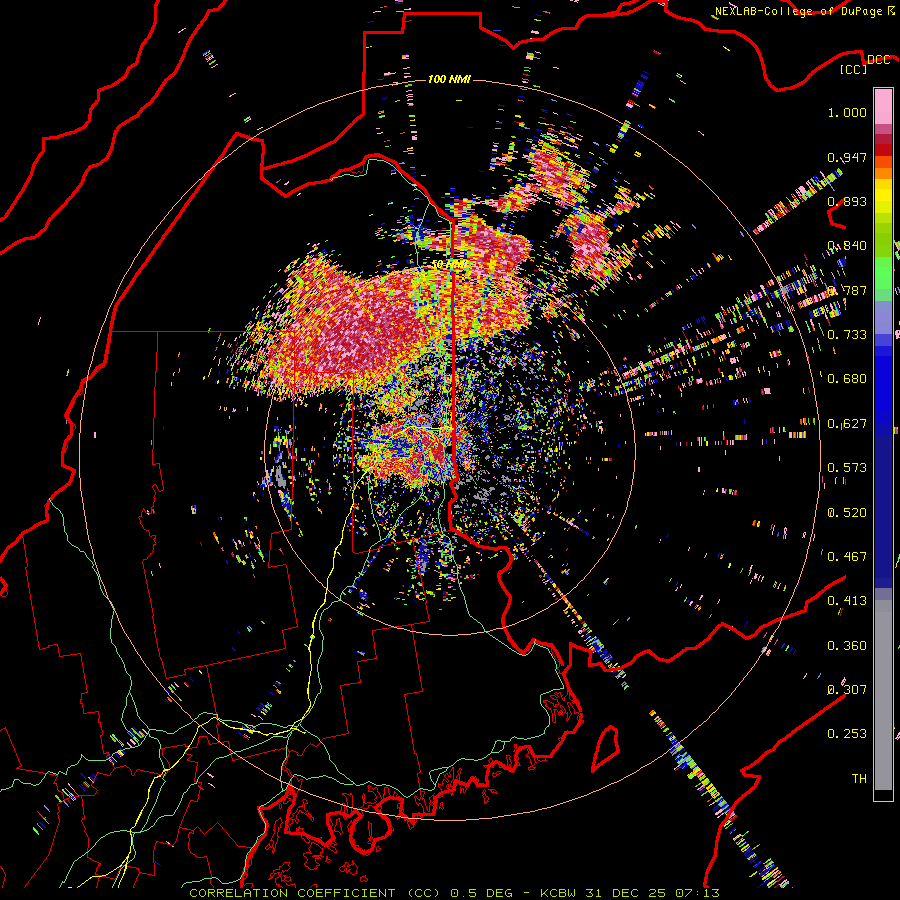The image size is (900, 900).
Task: Click the NEXLAB-College of DuPage label
Action: click(798, 11)
